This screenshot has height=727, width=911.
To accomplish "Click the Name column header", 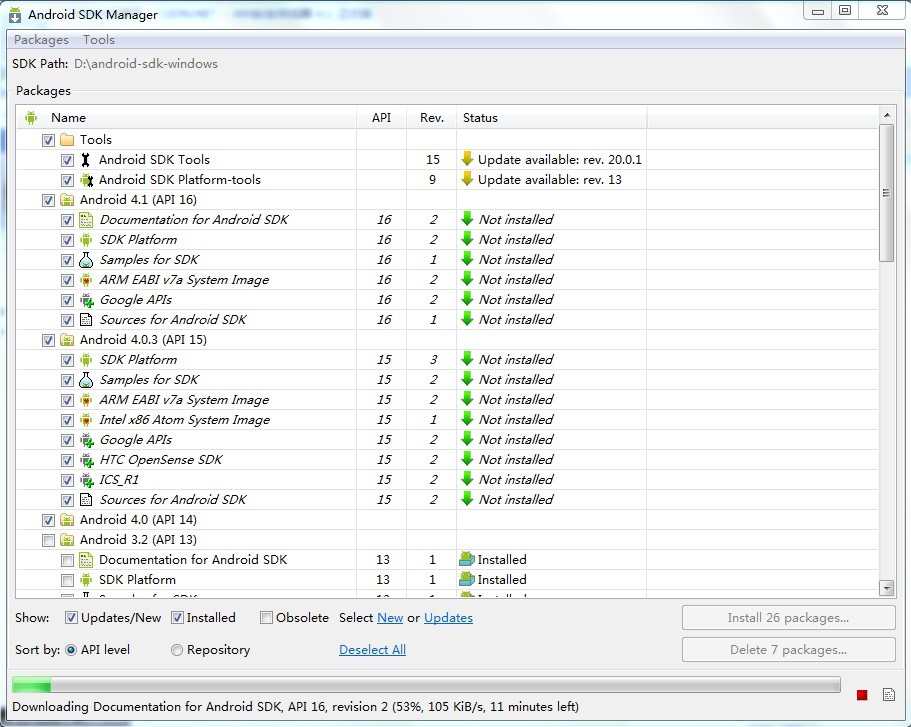I will 186,117.
